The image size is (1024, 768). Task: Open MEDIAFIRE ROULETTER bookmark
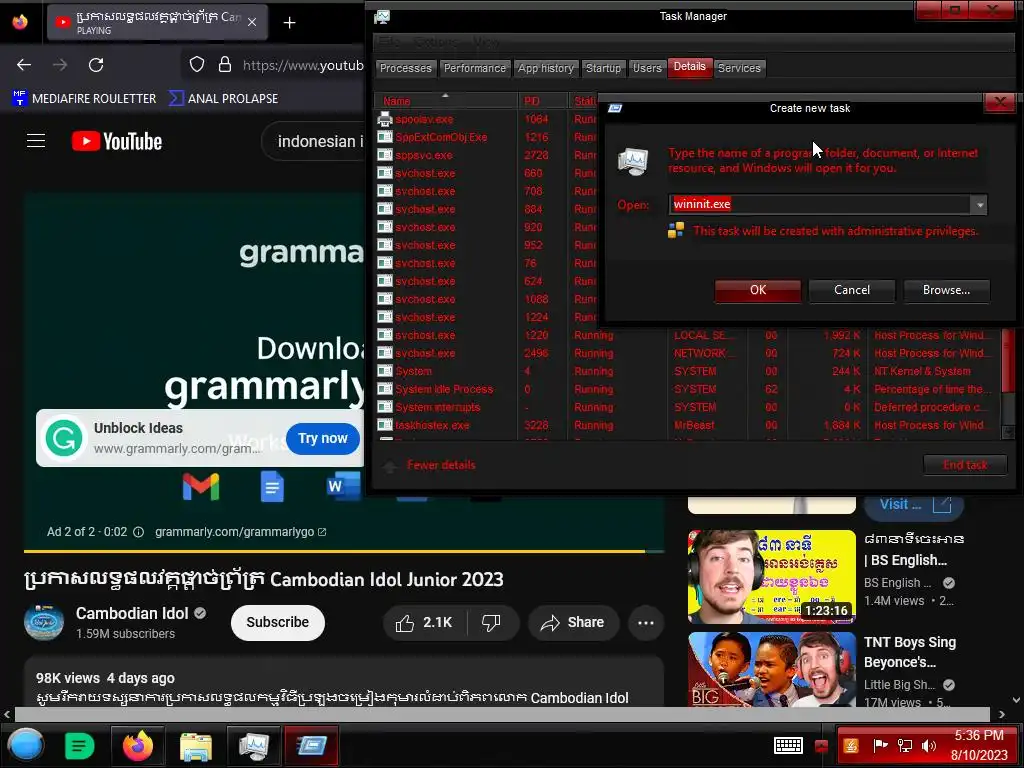[x=84, y=99]
